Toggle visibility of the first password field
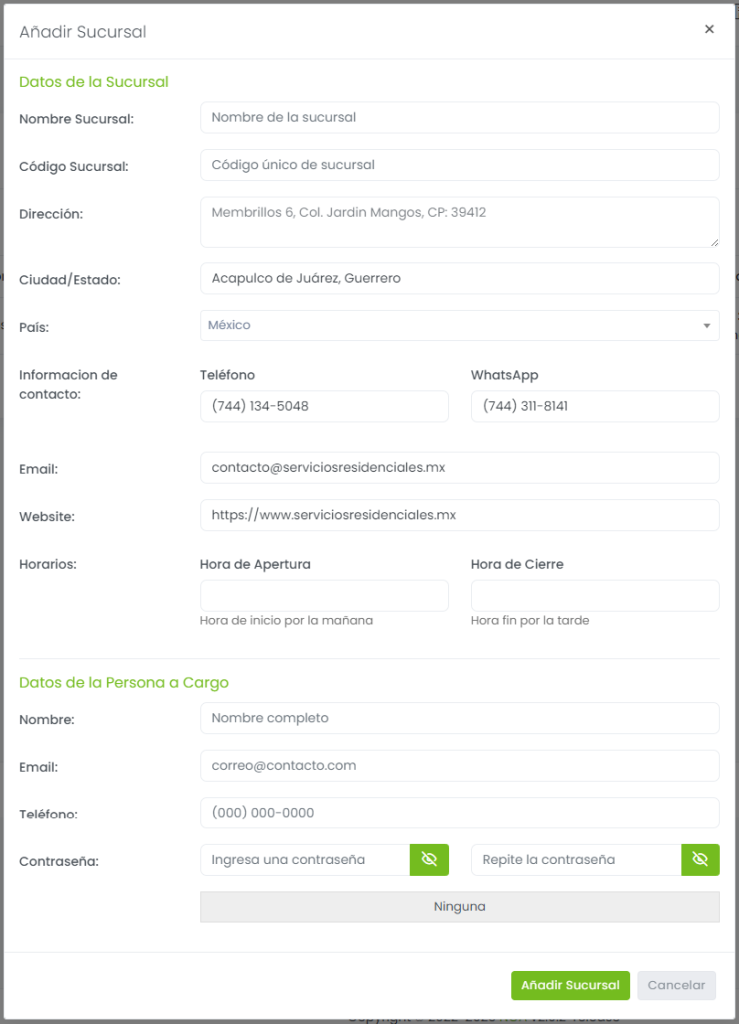Viewport: 739px width, 1024px height. [429, 859]
